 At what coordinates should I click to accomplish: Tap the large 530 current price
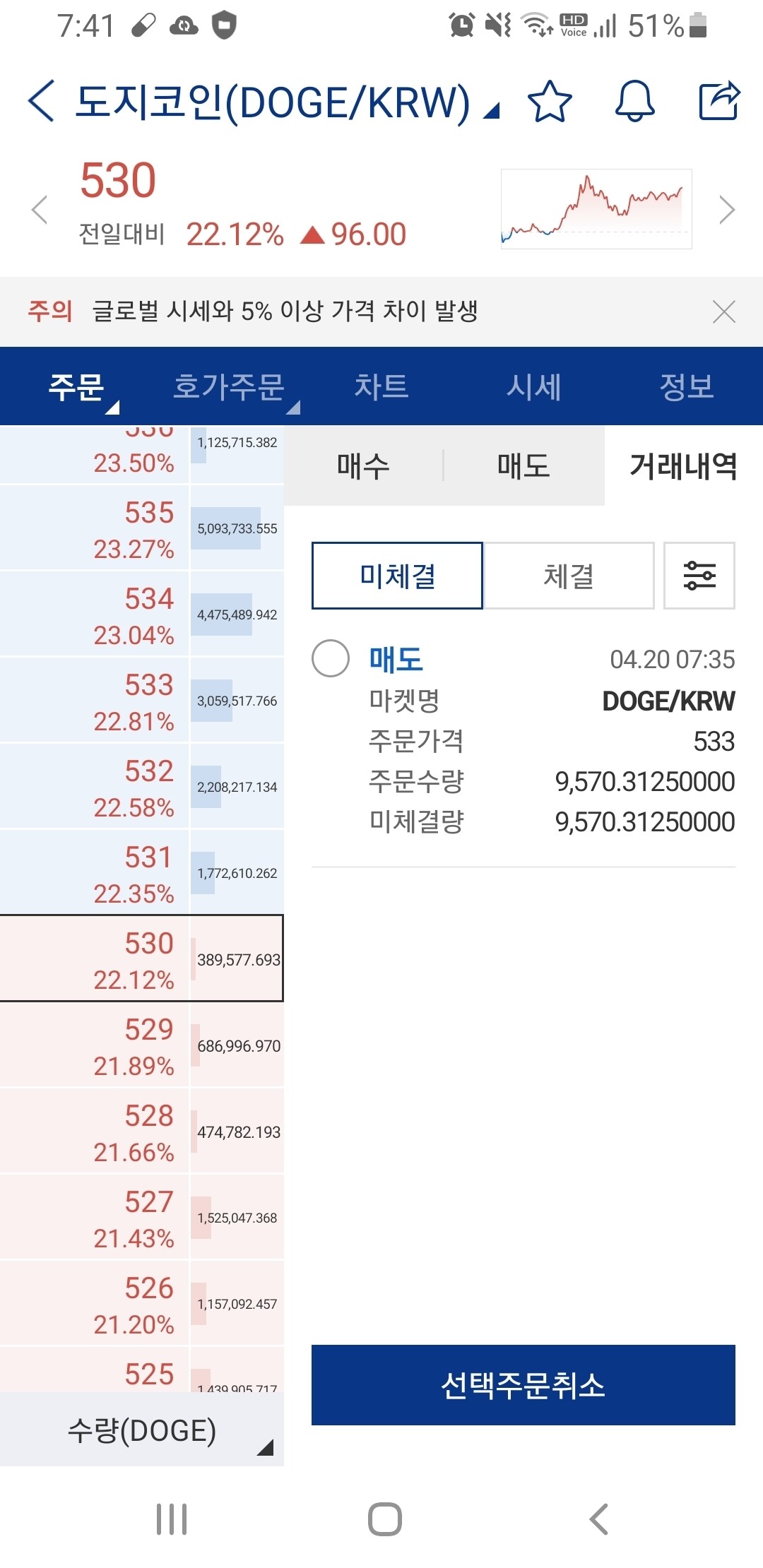tap(118, 180)
